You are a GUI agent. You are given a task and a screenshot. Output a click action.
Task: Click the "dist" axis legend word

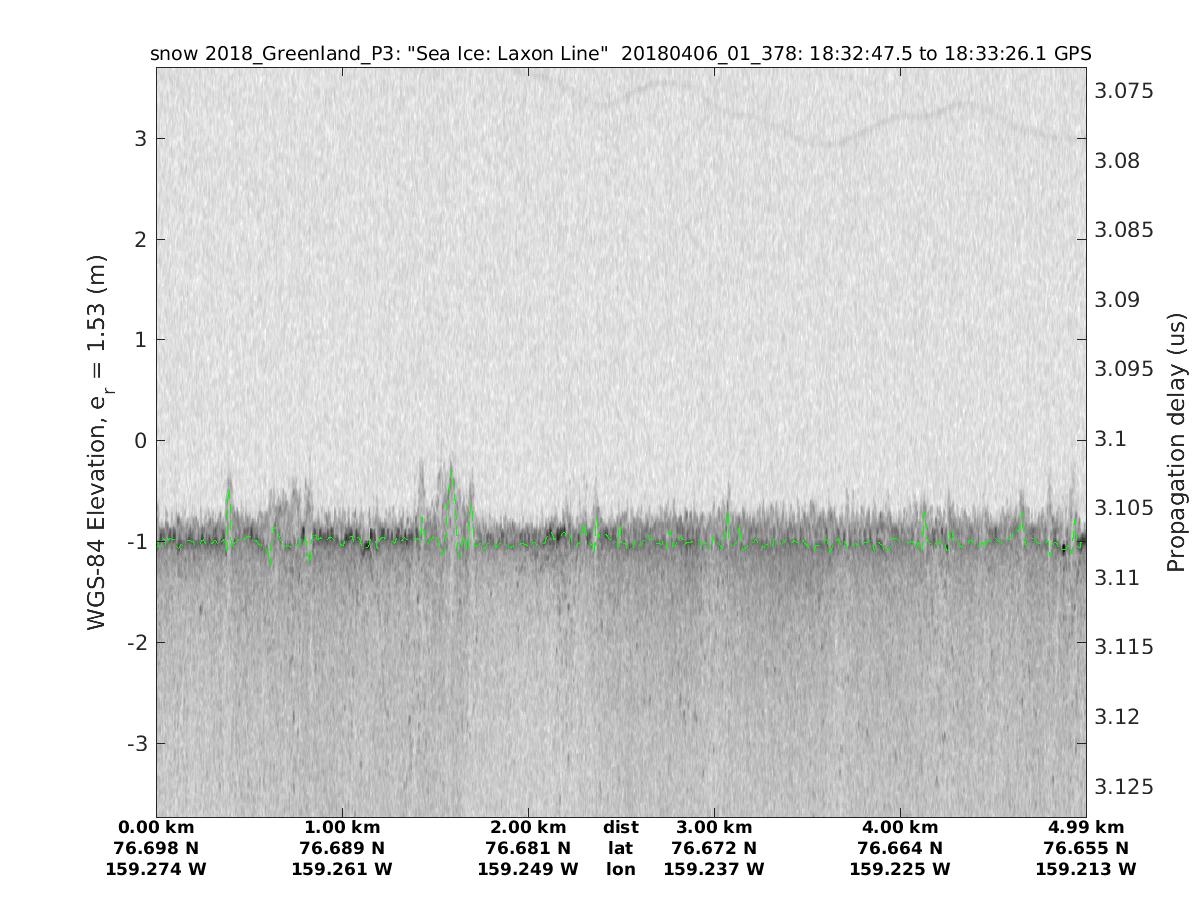(620, 827)
